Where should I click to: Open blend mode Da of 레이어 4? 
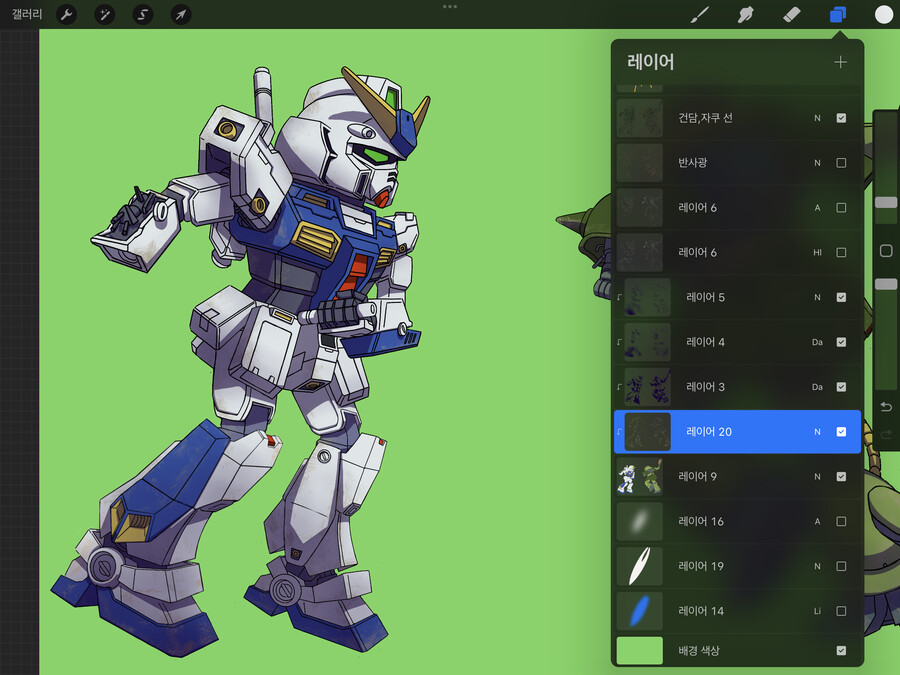[817, 342]
